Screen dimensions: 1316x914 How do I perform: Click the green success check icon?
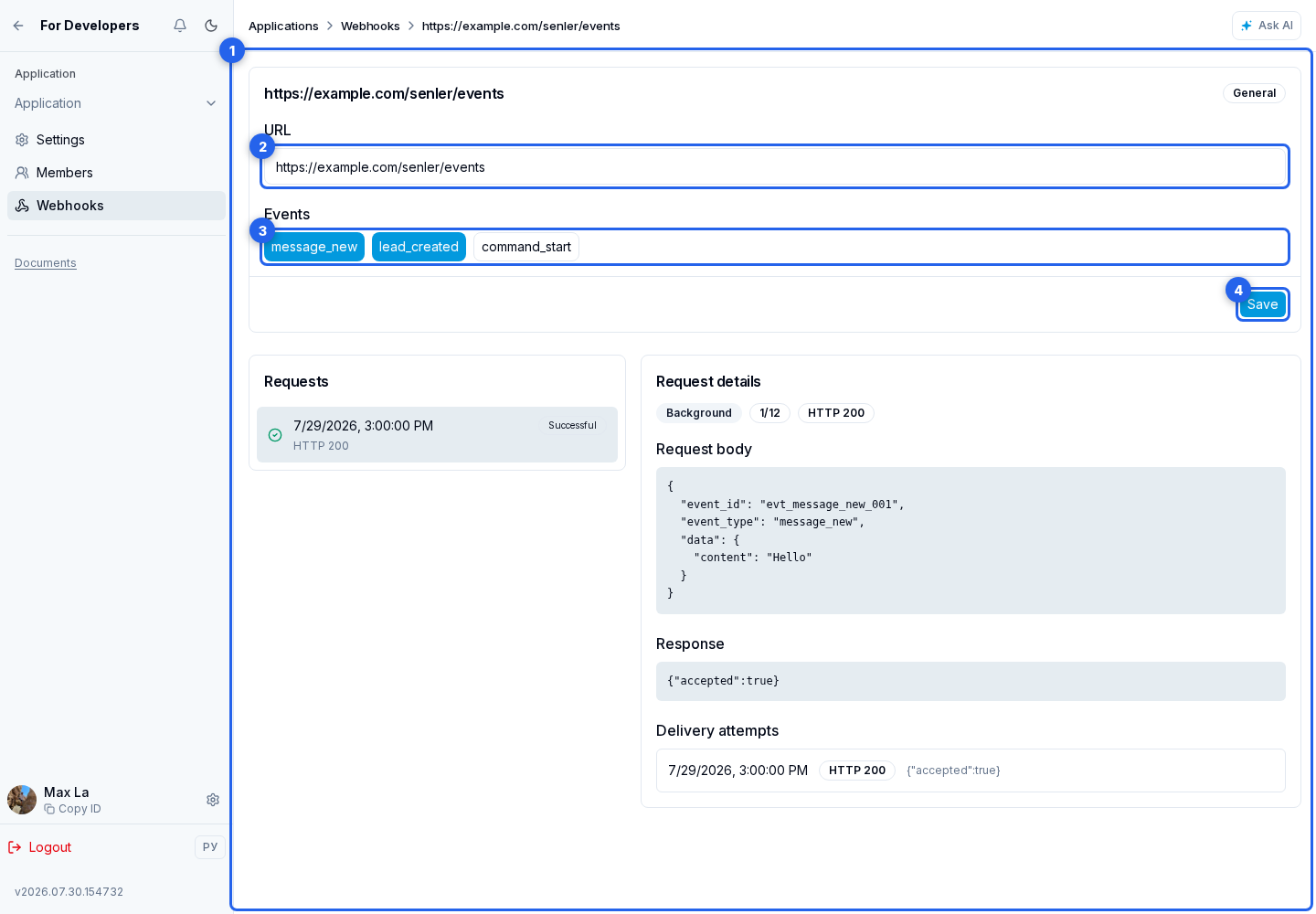275,435
